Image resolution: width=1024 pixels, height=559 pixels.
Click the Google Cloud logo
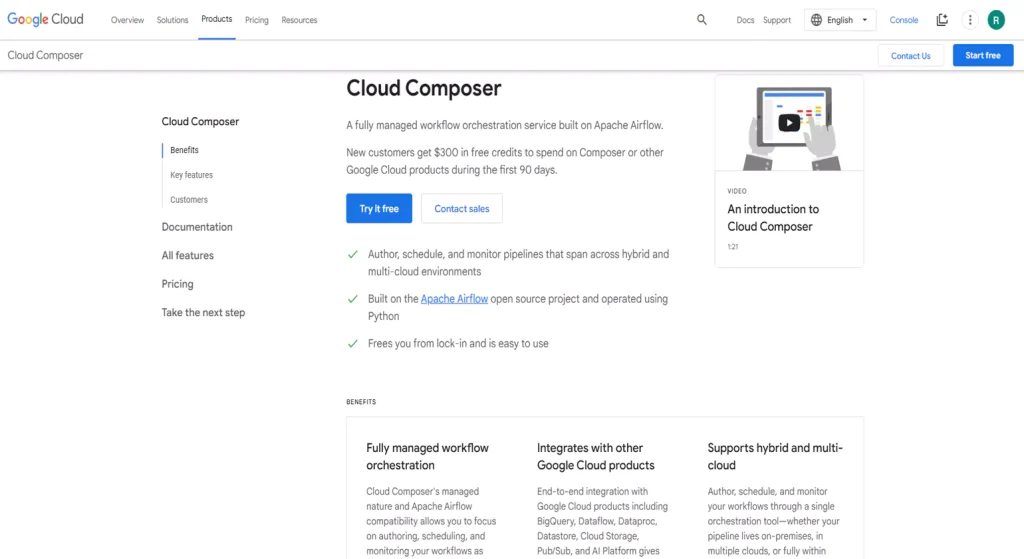pyautogui.click(x=45, y=20)
